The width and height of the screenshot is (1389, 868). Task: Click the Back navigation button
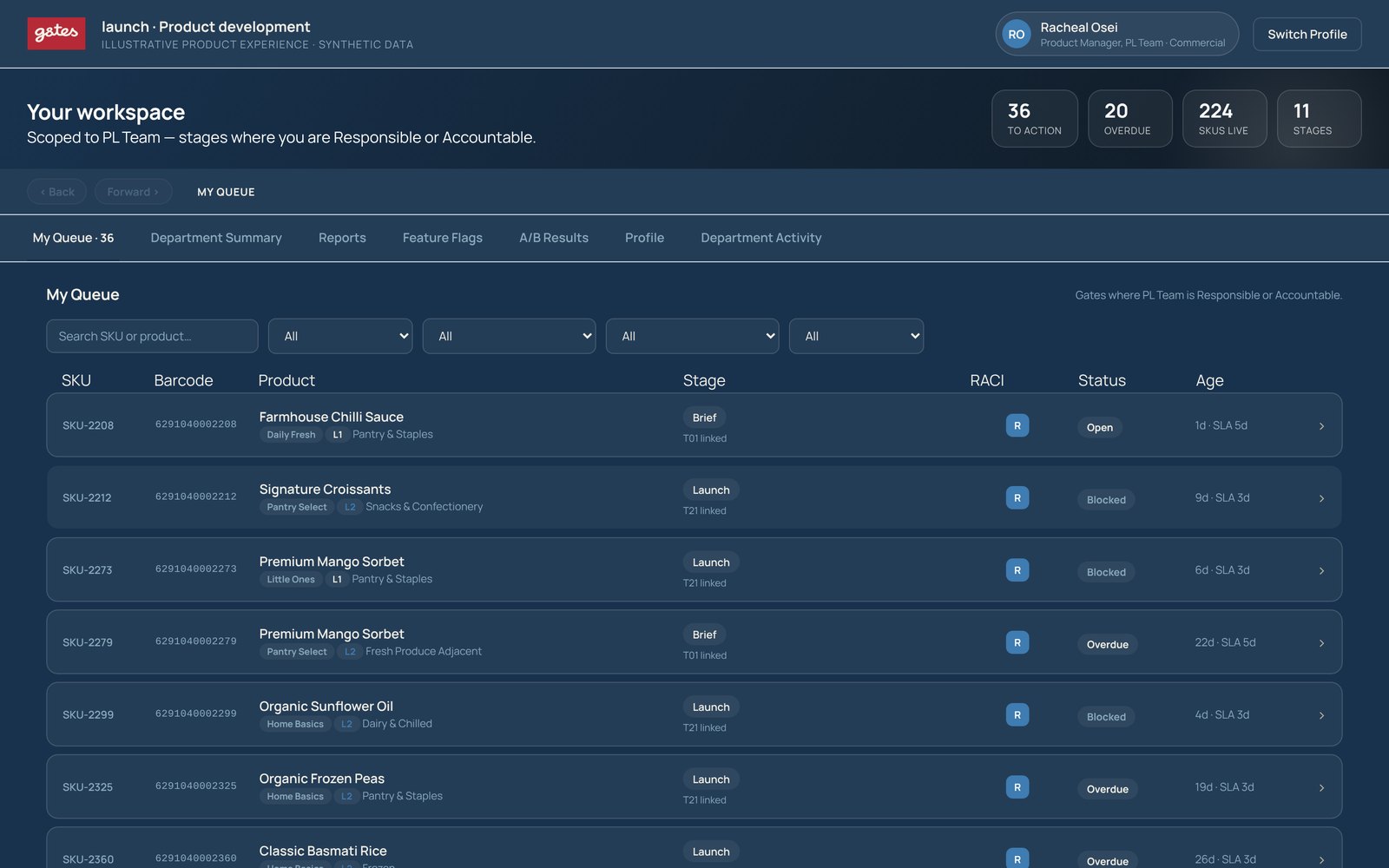coord(56,192)
